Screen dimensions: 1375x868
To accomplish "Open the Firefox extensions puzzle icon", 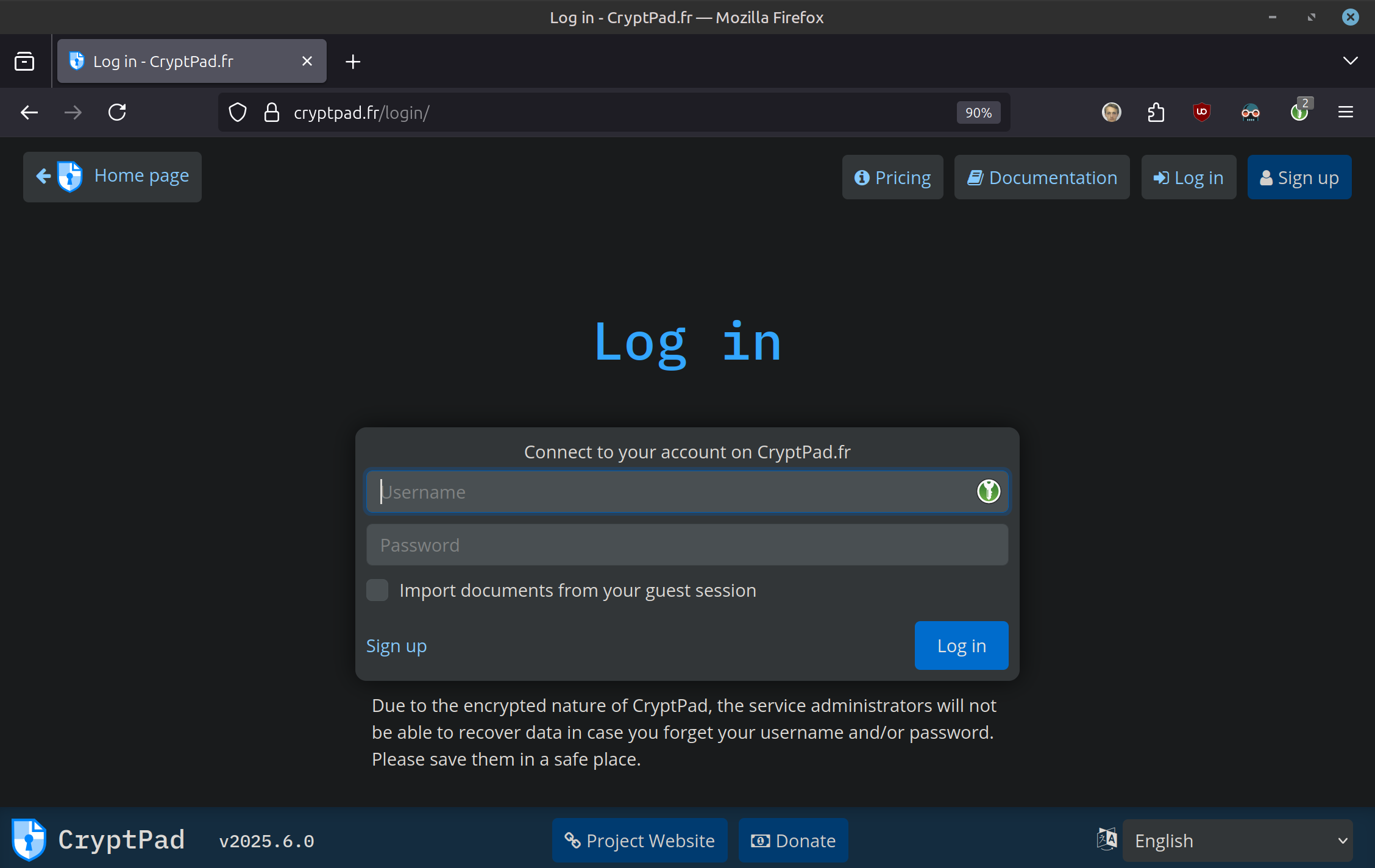I will click(1156, 112).
